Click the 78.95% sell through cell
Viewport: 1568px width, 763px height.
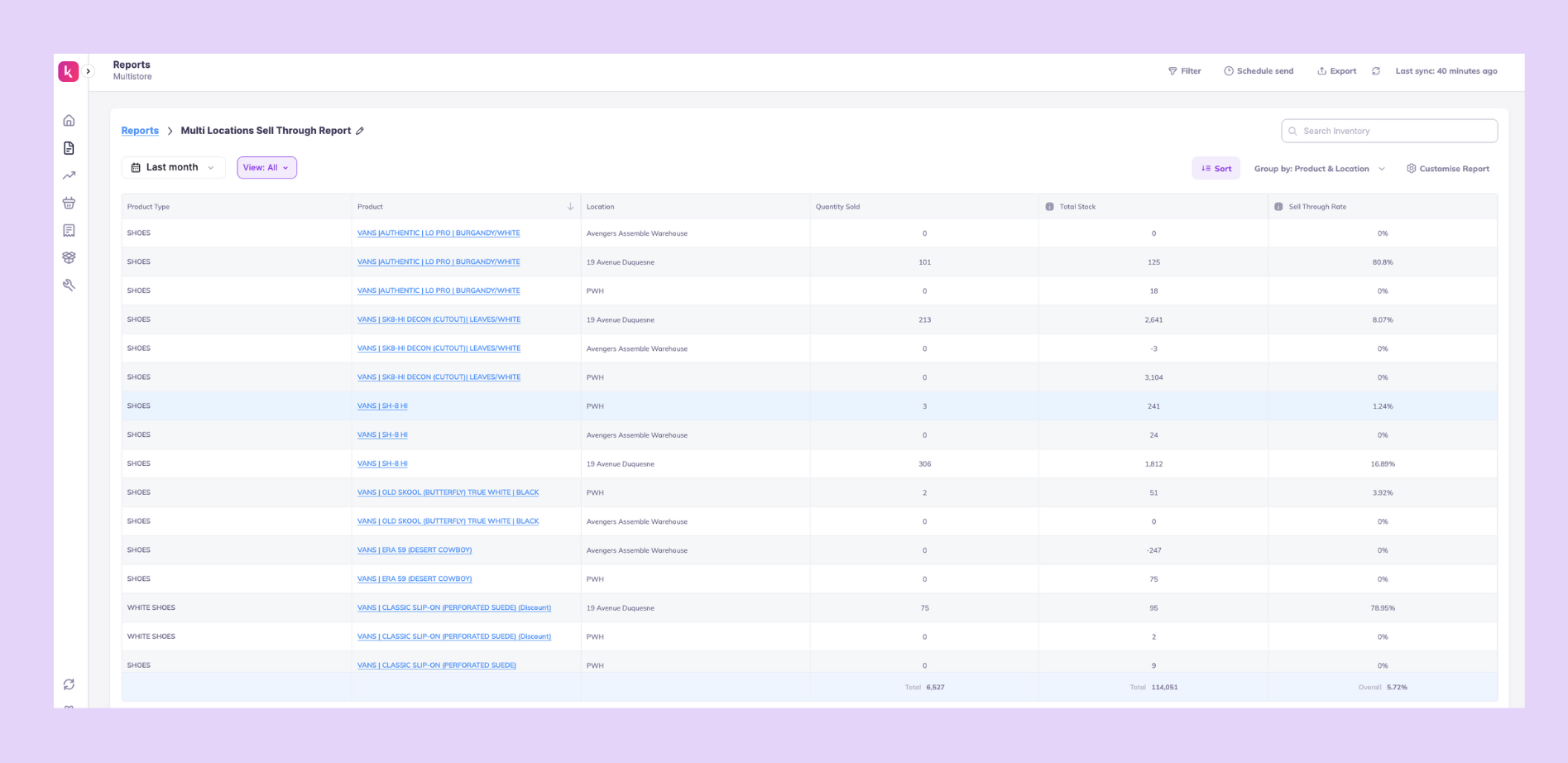click(1383, 608)
